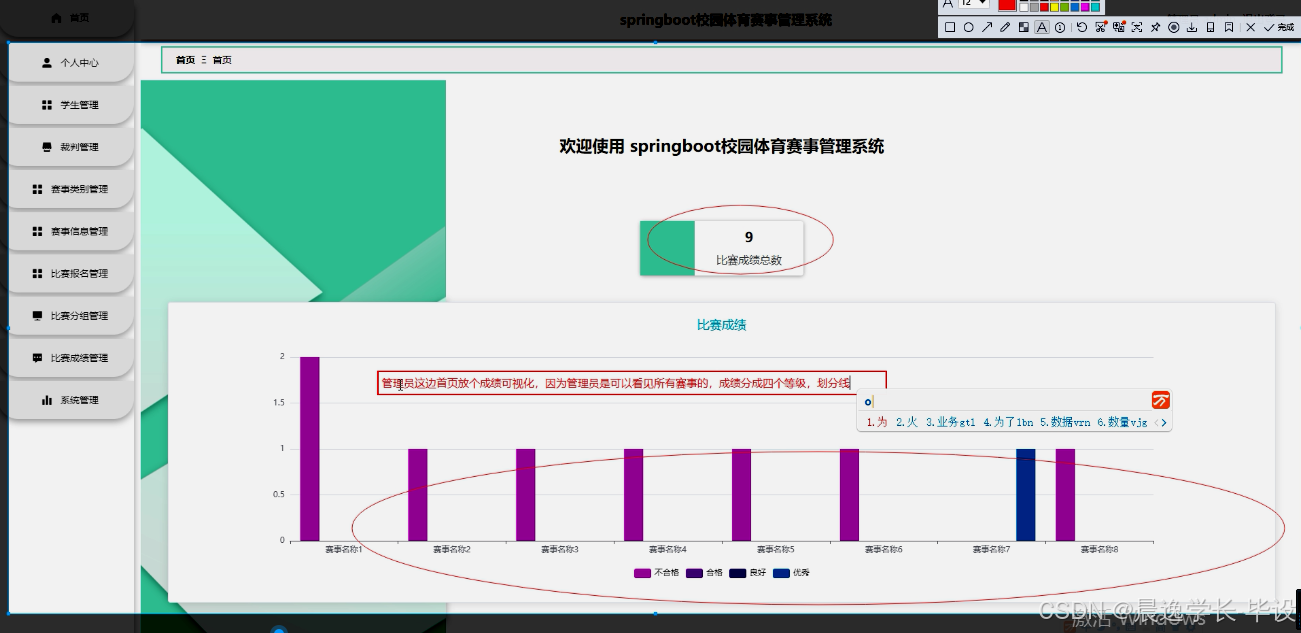Click the bookmark icon in screenshot toolbar
Viewport: 1301px width, 633px height.
pyautogui.click(x=1229, y=27)
